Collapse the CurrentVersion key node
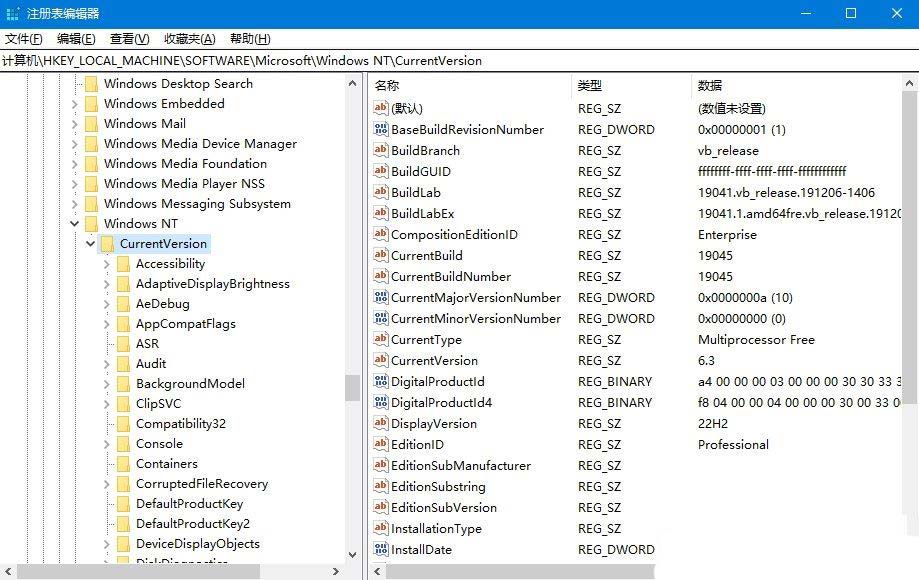The height and width of the screenshot is (580, 919). (x=90, y=243)
